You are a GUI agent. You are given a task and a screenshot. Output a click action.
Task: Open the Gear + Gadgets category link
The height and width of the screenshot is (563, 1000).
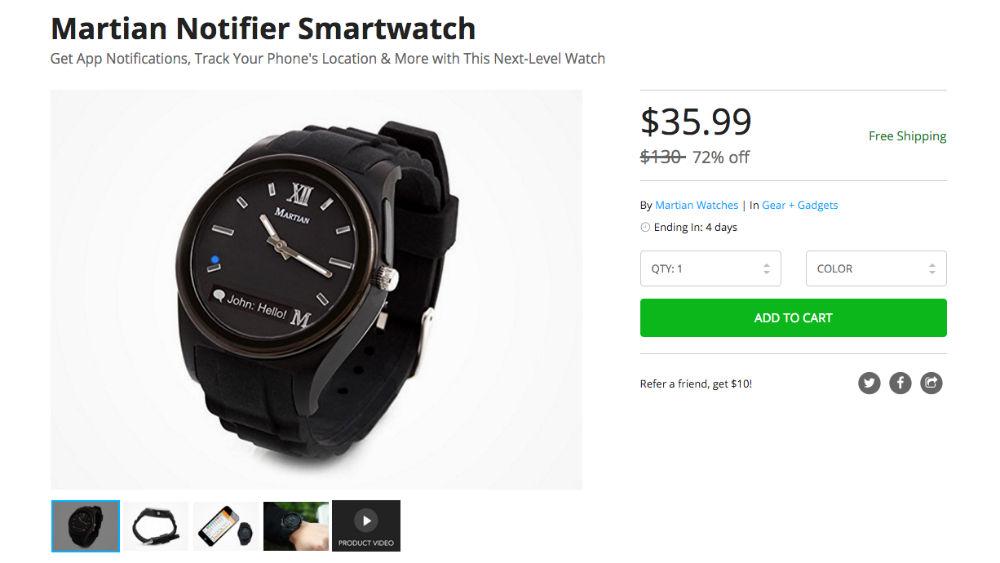(800, 205)
